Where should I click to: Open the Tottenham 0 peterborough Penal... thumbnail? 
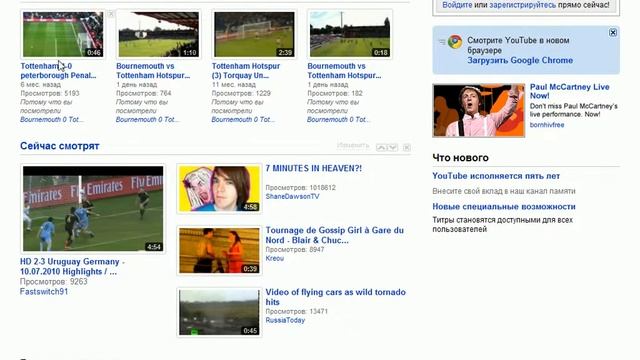point(63,34)
